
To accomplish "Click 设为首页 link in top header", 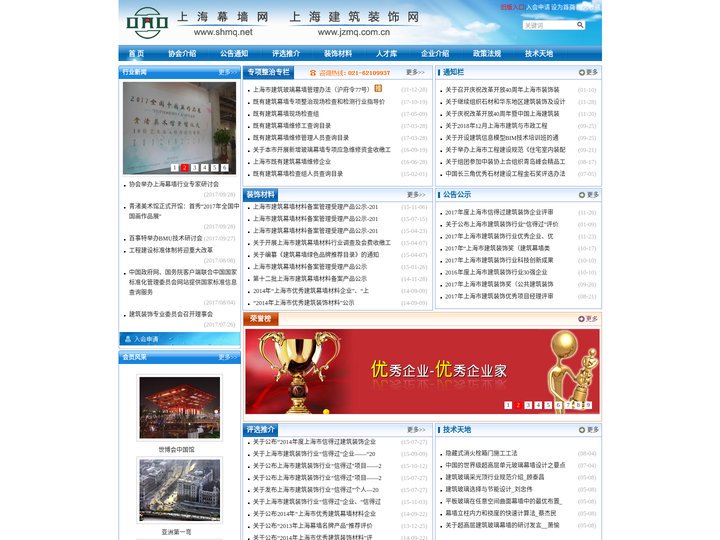I will [x=563, y=7].
